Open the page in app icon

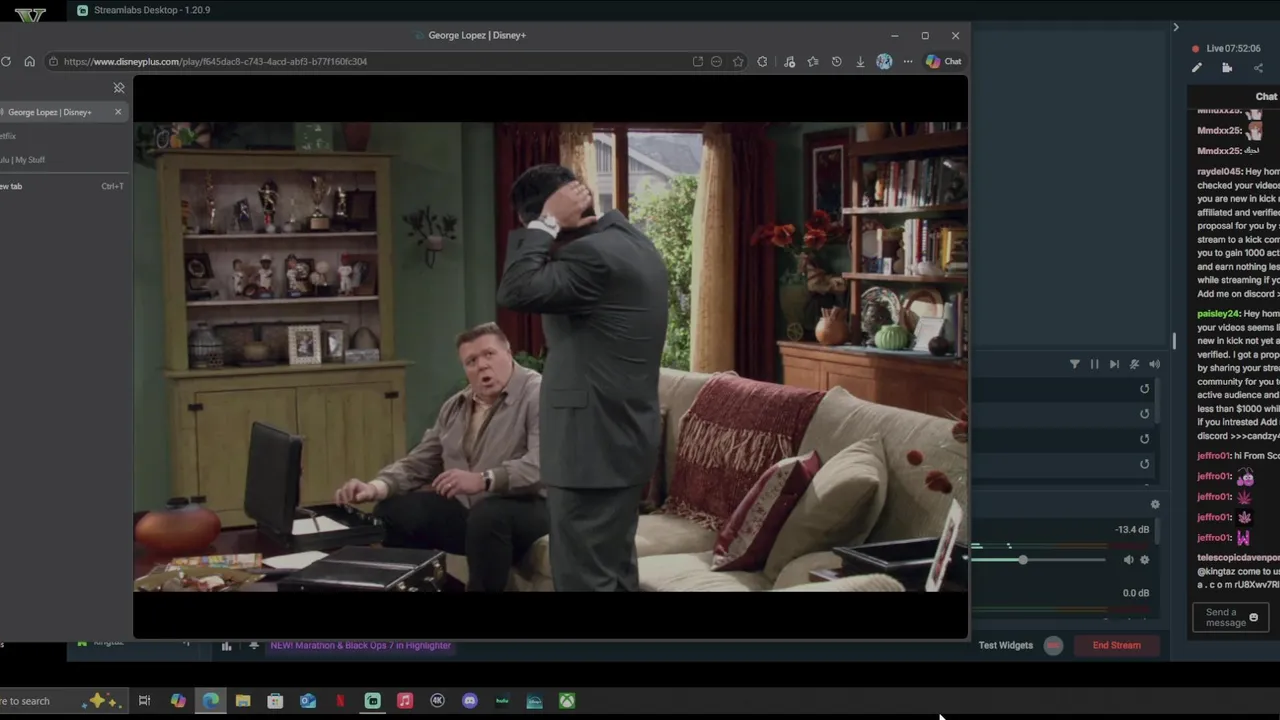[x=697, y=61]
